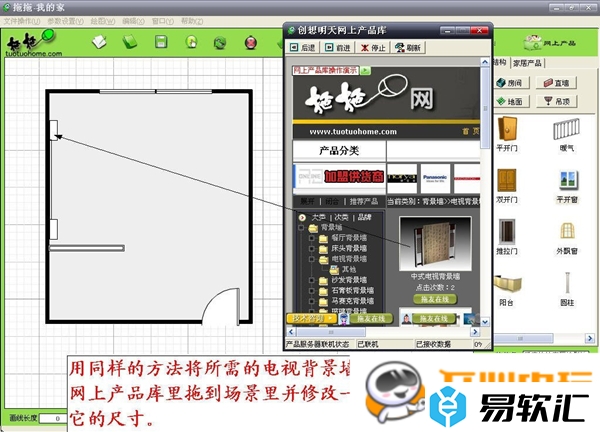600x432 pixels.
Task: Expand the 沙发背景墙 tree node
Action: click(311, 280)
